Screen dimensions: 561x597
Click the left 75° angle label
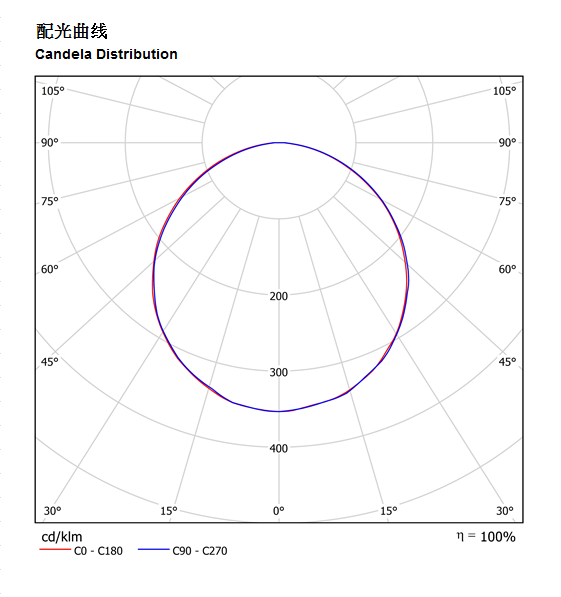pyautogui.click(x=50, y=201)
